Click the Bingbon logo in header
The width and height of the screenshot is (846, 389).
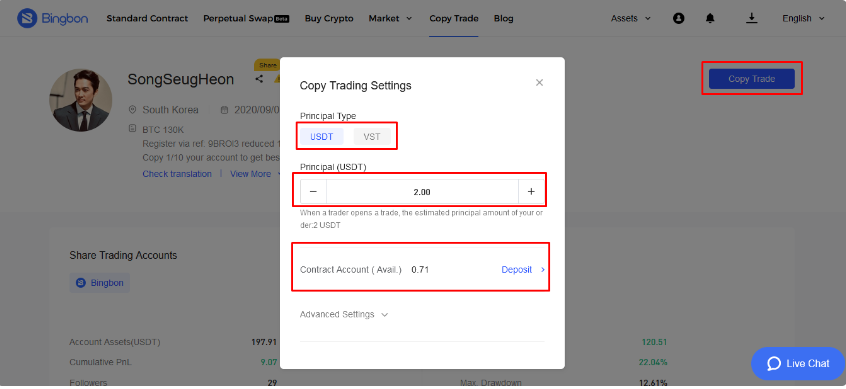click(52, 18)
